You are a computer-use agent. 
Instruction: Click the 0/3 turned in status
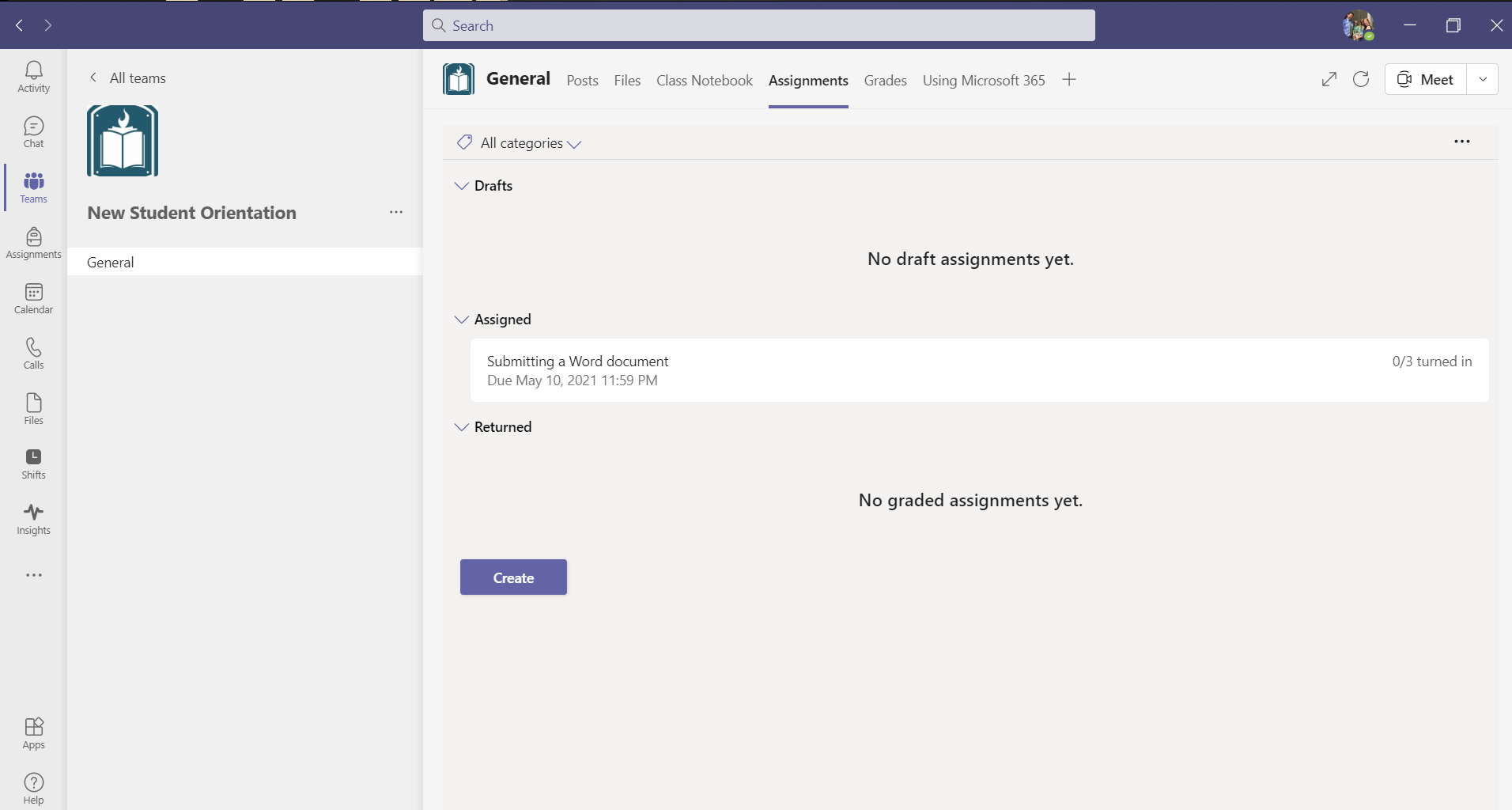click(1432, 361)
